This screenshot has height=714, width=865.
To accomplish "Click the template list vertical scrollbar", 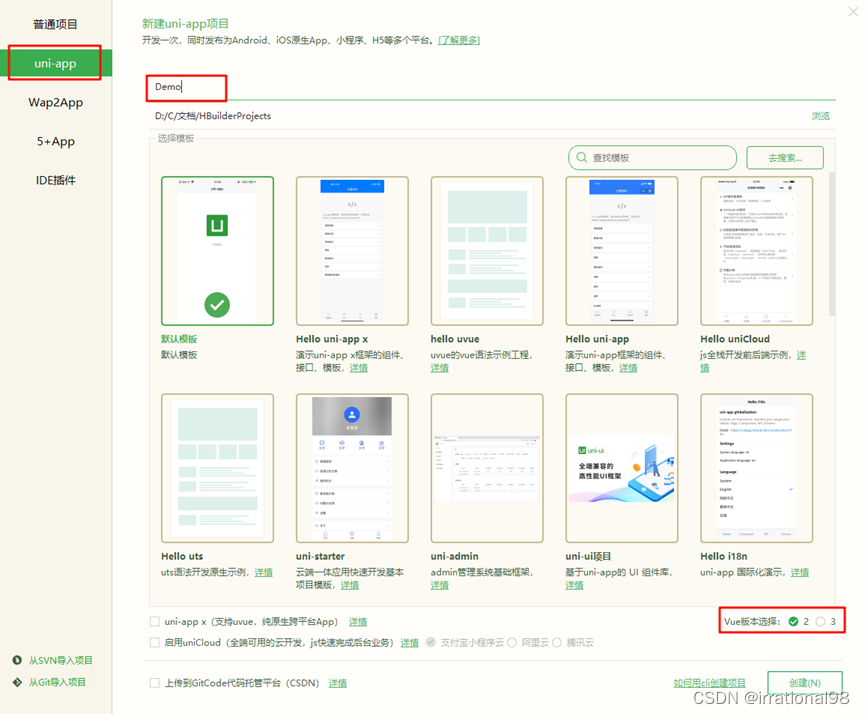I will click(x=832, y=244).
